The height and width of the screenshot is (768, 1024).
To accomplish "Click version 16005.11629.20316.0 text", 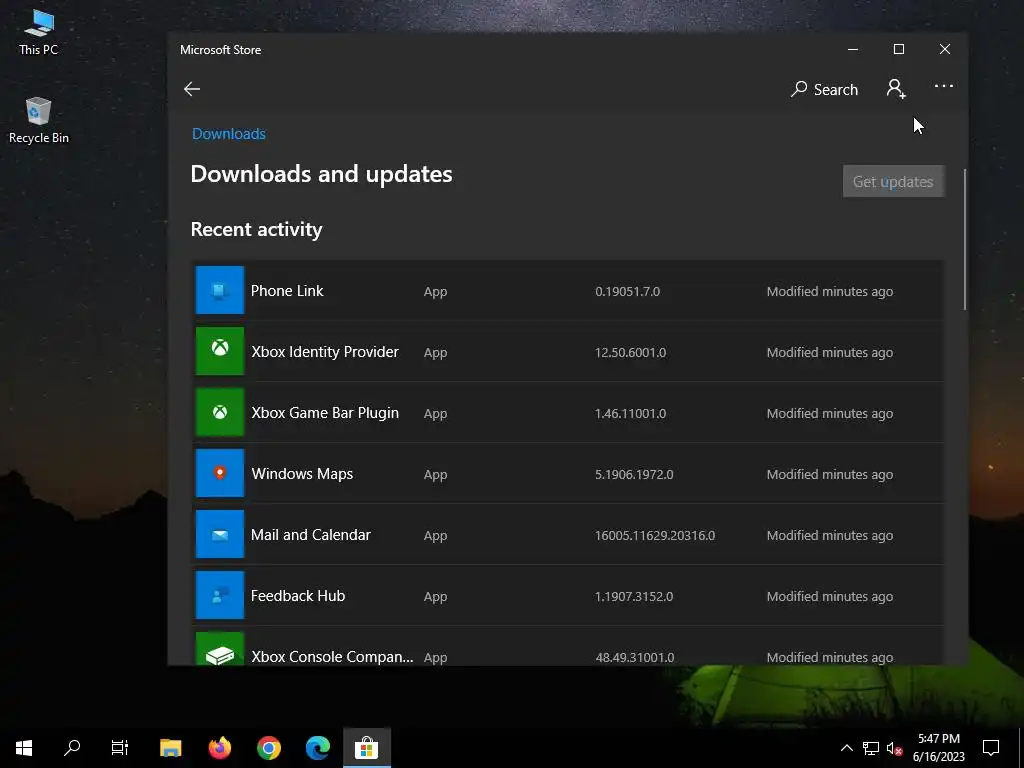I will coord(655,536).
